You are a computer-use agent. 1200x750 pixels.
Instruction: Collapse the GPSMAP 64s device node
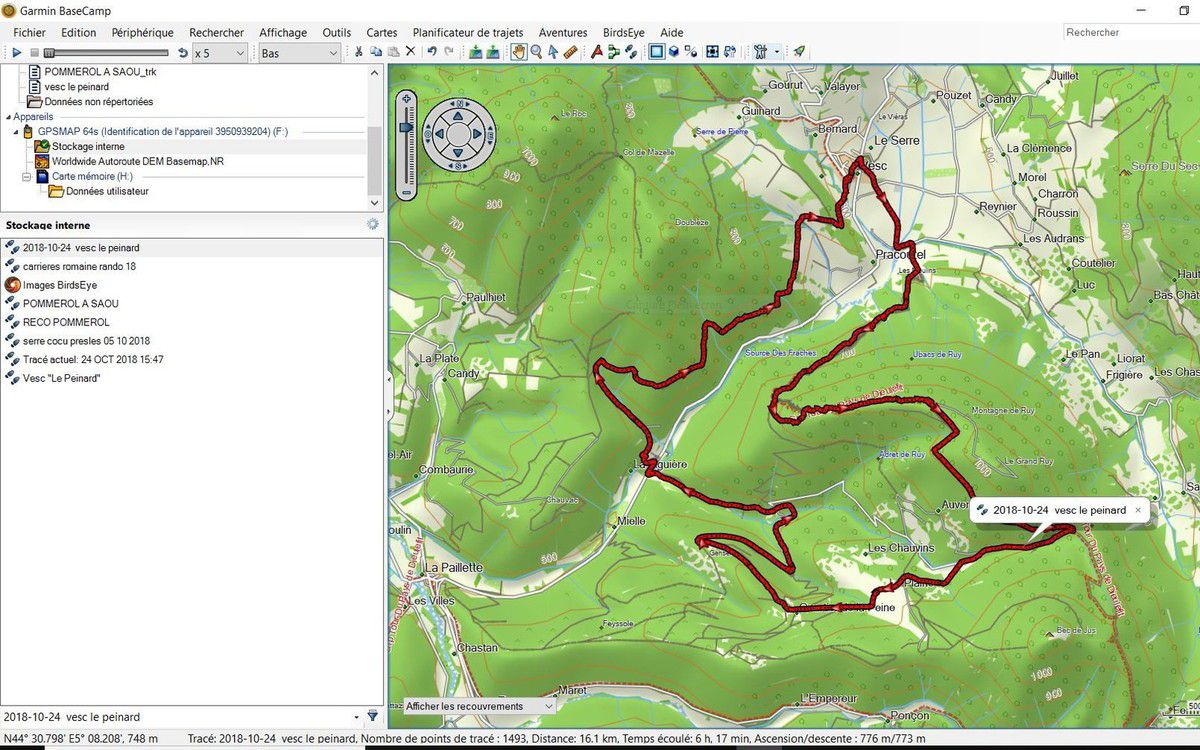point(16,132)
